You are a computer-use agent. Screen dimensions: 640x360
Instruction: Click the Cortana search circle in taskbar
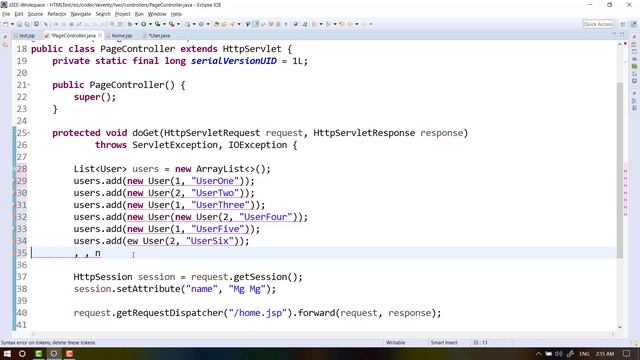tap(22, 353)
